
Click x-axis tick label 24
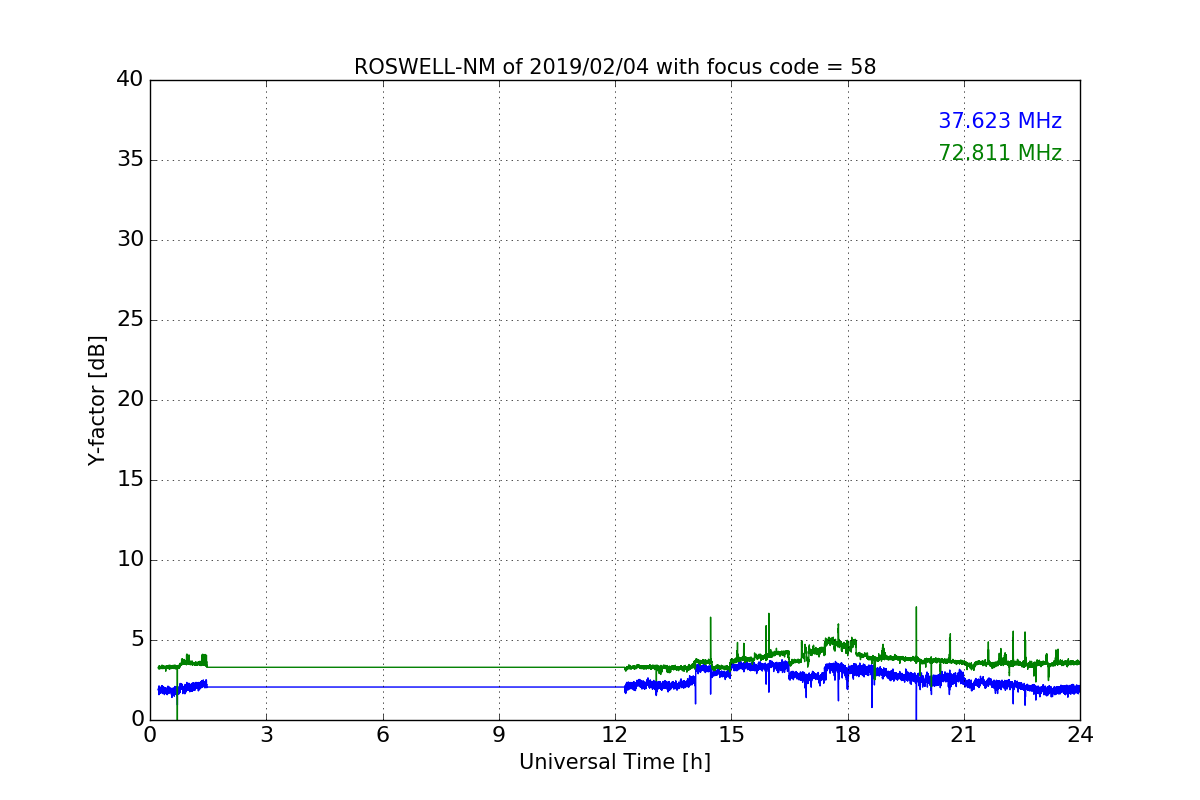pyautogui.click(x=1080, y=735)
